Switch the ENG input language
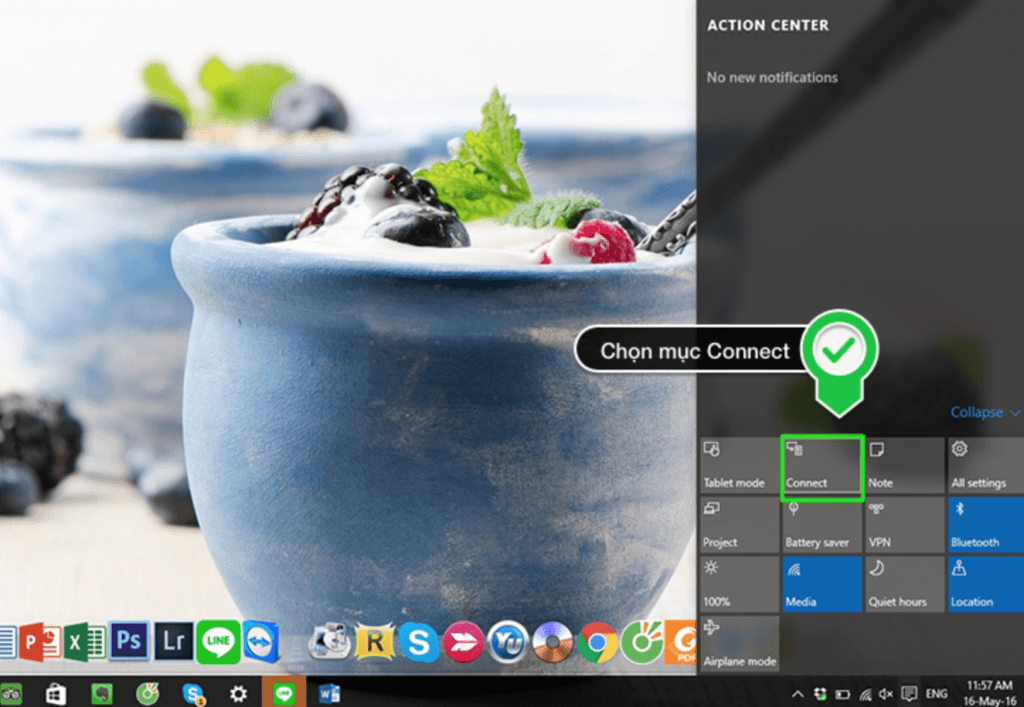This screenshot has height=707, width=1024. [x=936, y=694]
